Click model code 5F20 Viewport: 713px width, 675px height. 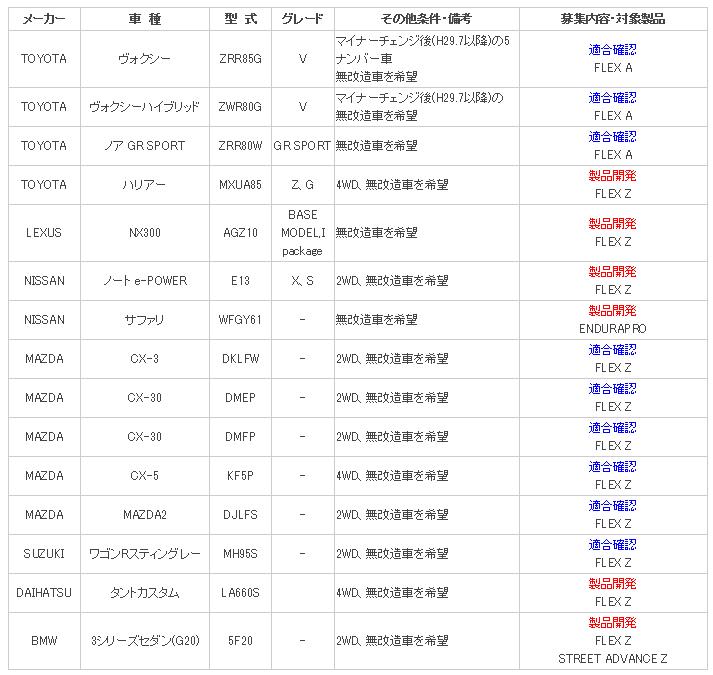[240, 641]
